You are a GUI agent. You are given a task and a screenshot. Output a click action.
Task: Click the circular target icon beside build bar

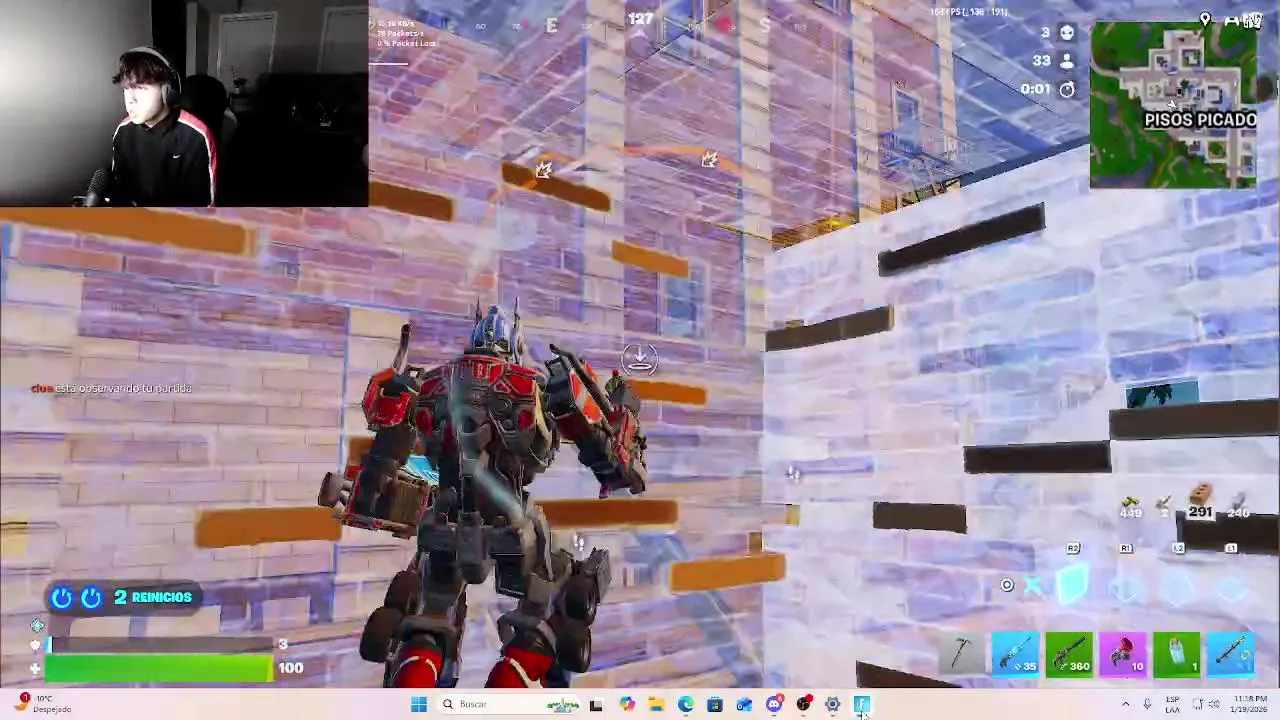pos(1007,585)
